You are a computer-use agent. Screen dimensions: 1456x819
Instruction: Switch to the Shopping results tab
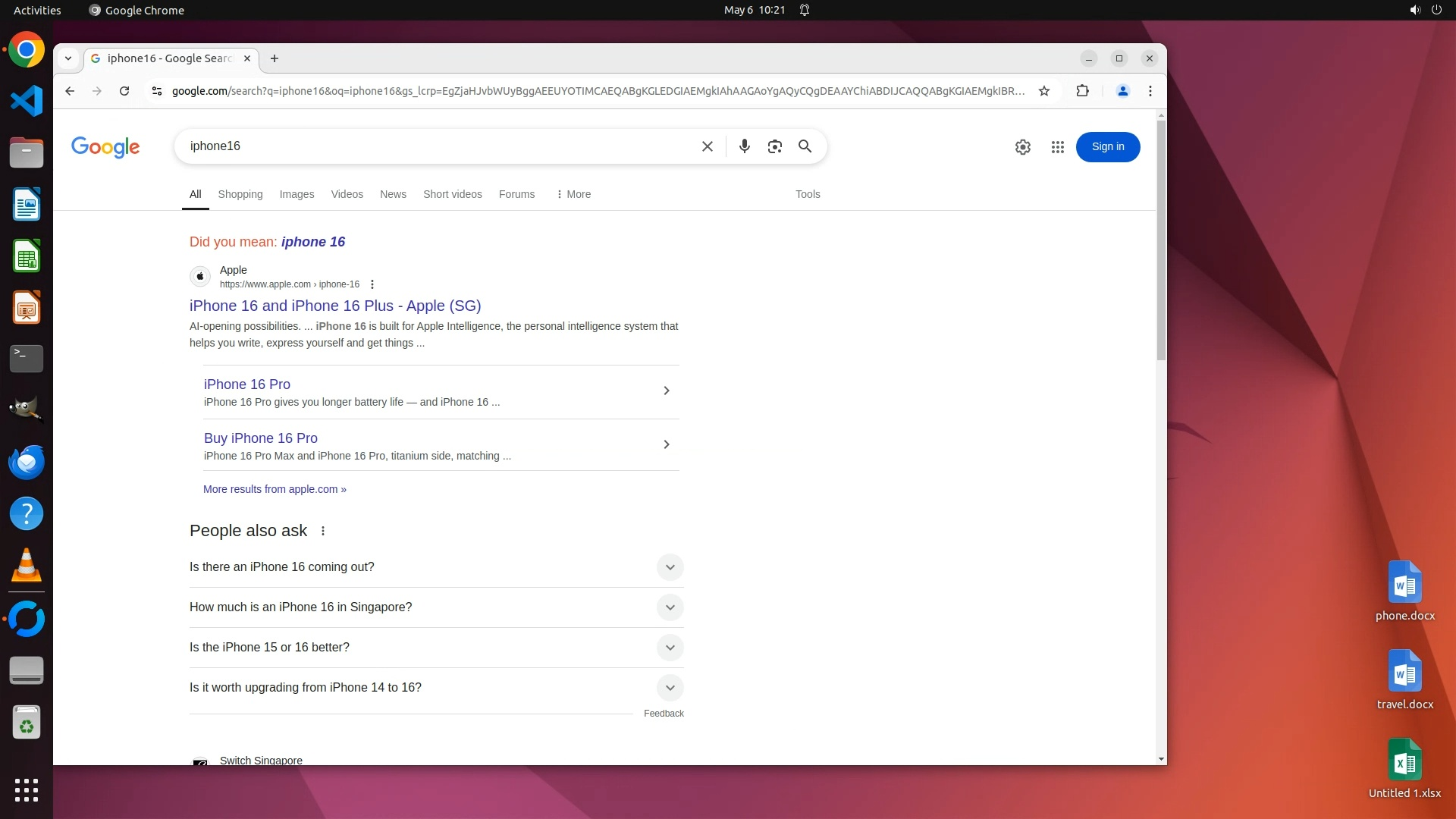(x=240, y=194)
